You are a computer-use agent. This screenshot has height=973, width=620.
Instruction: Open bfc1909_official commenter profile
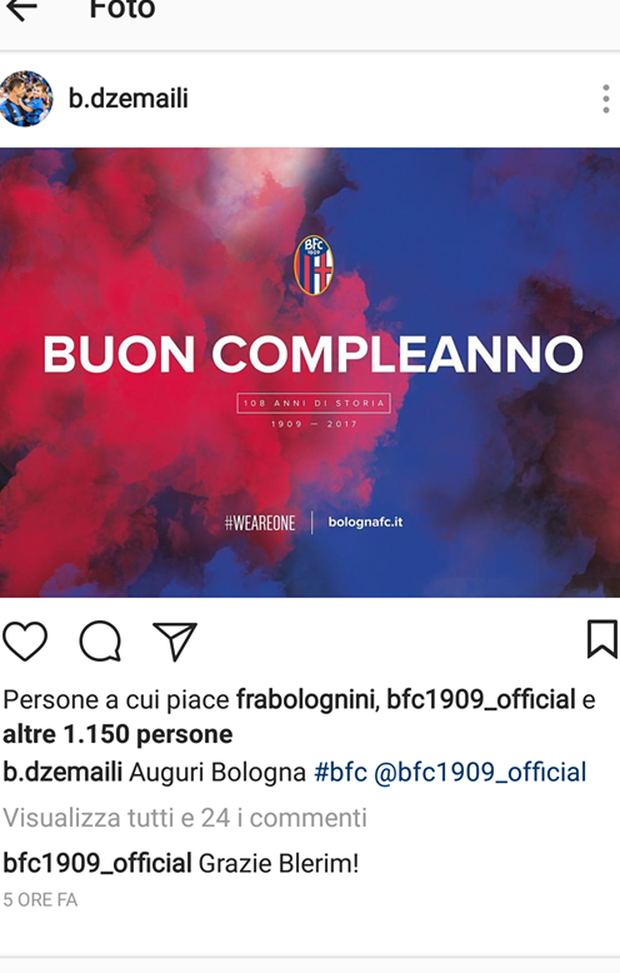pyautogui.click(x=97, y=864)
